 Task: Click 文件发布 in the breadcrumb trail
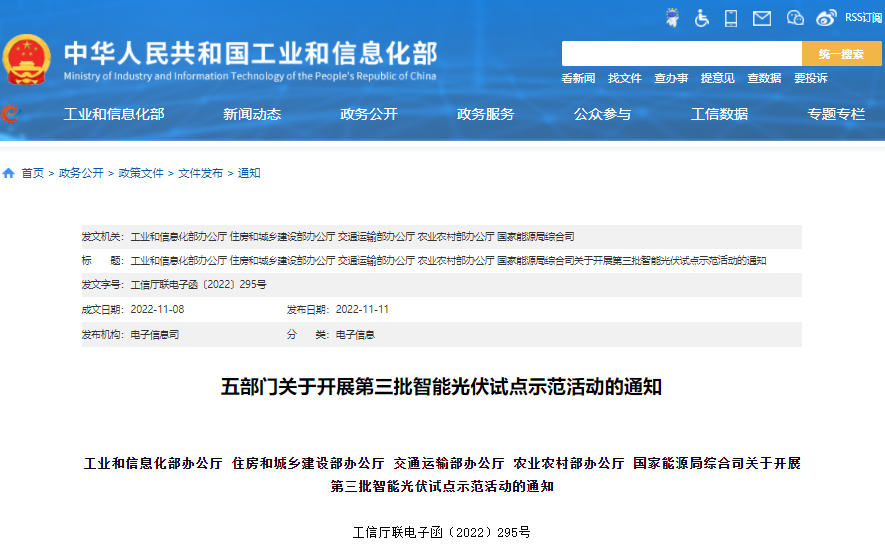[x=200, y=173]
